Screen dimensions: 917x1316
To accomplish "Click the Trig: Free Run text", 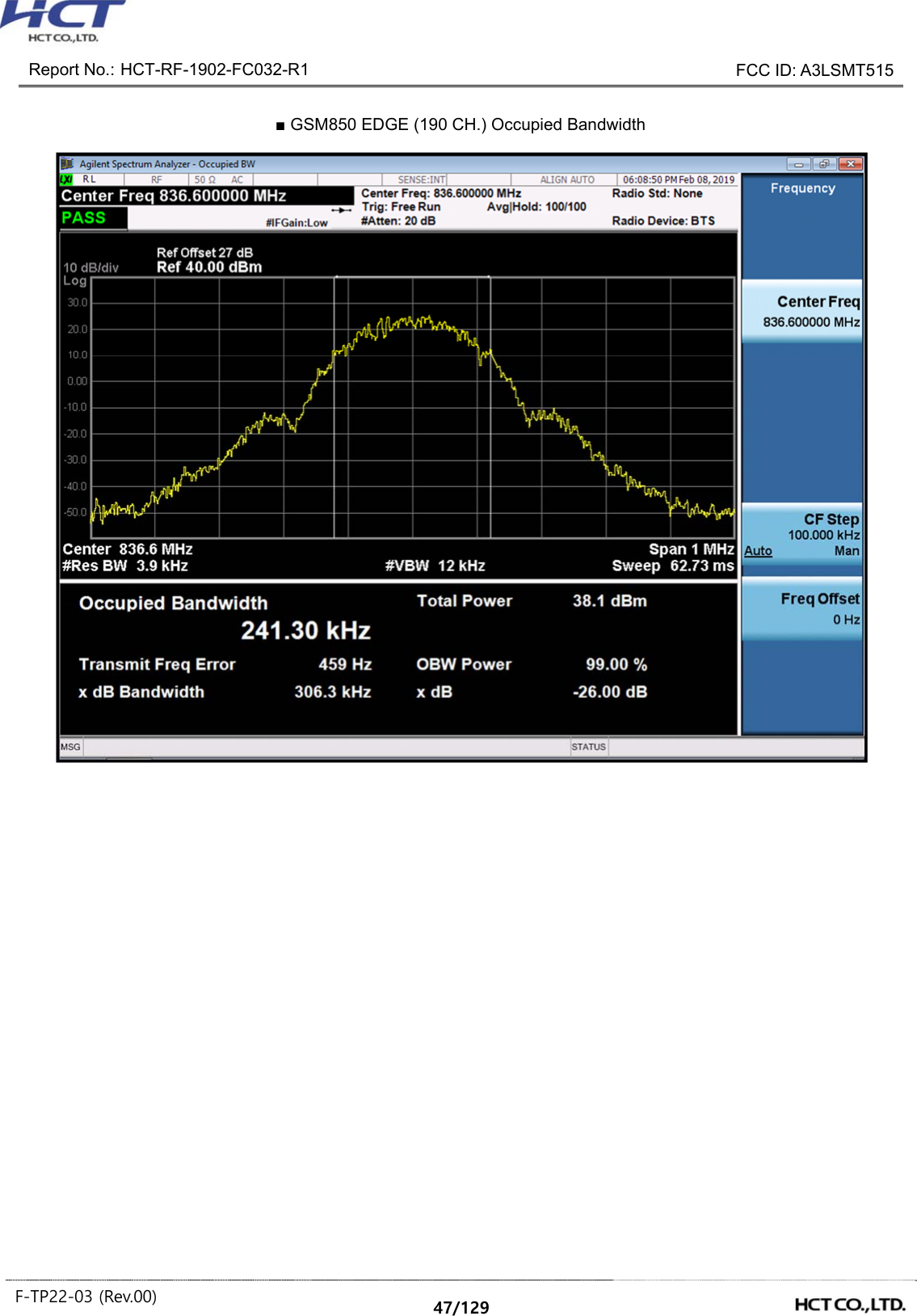I will (x=401, y=207).
